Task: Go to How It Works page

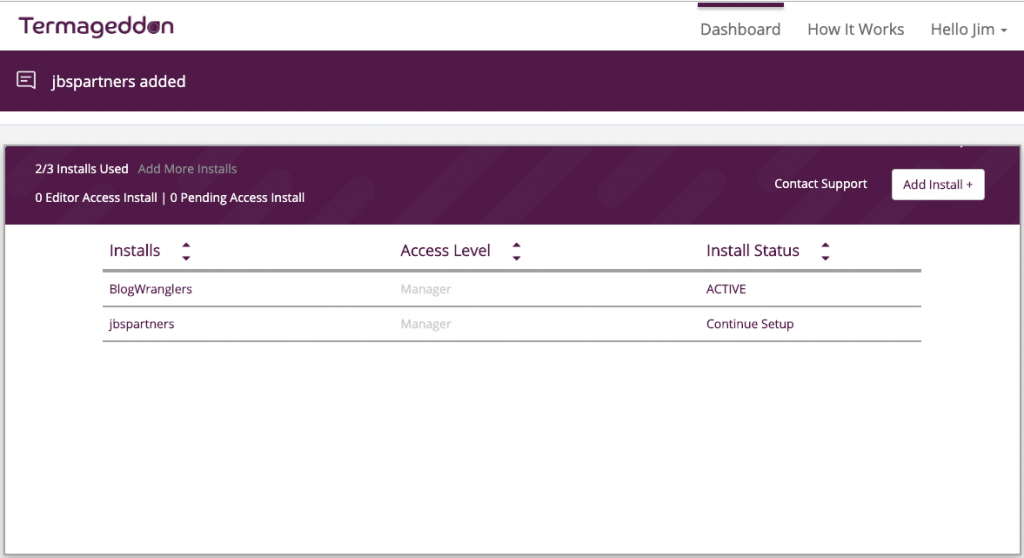Action: [x=856, y=29]
